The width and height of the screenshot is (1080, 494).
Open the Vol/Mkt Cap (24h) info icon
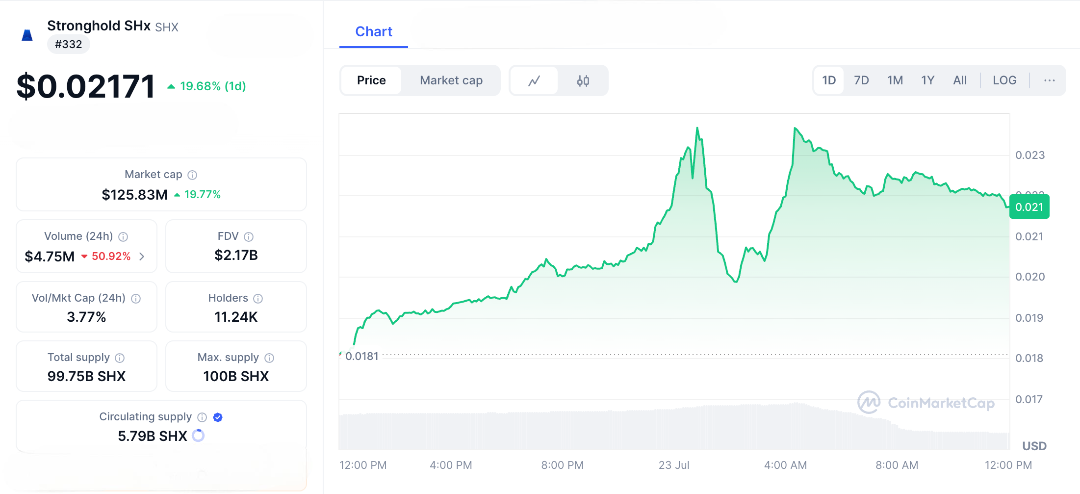(136, 298)
